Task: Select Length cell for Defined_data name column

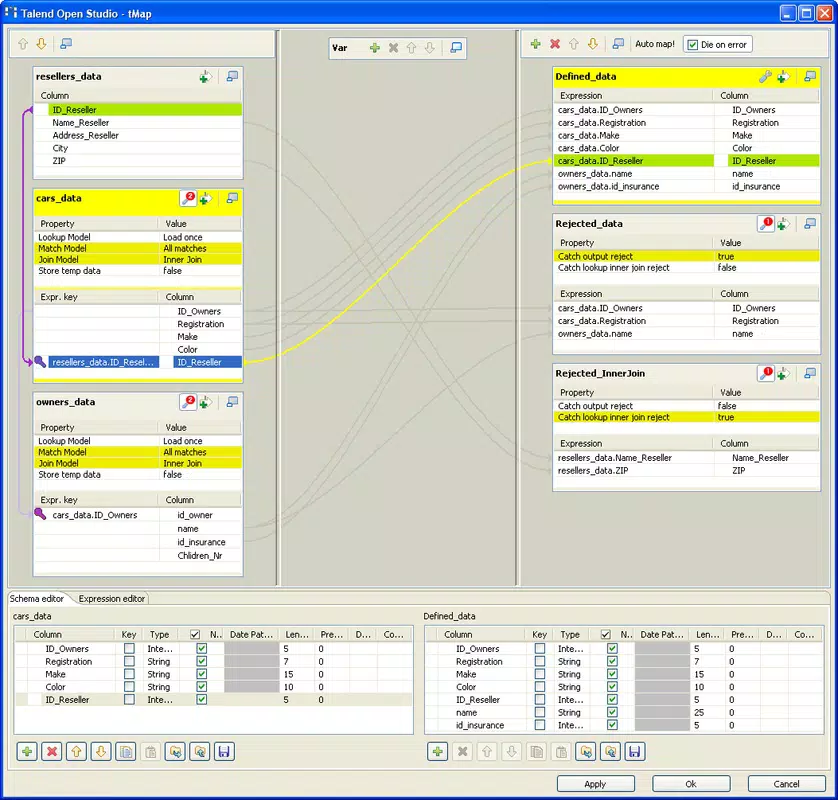Action: pyautogui.click(x=706, y=712)
